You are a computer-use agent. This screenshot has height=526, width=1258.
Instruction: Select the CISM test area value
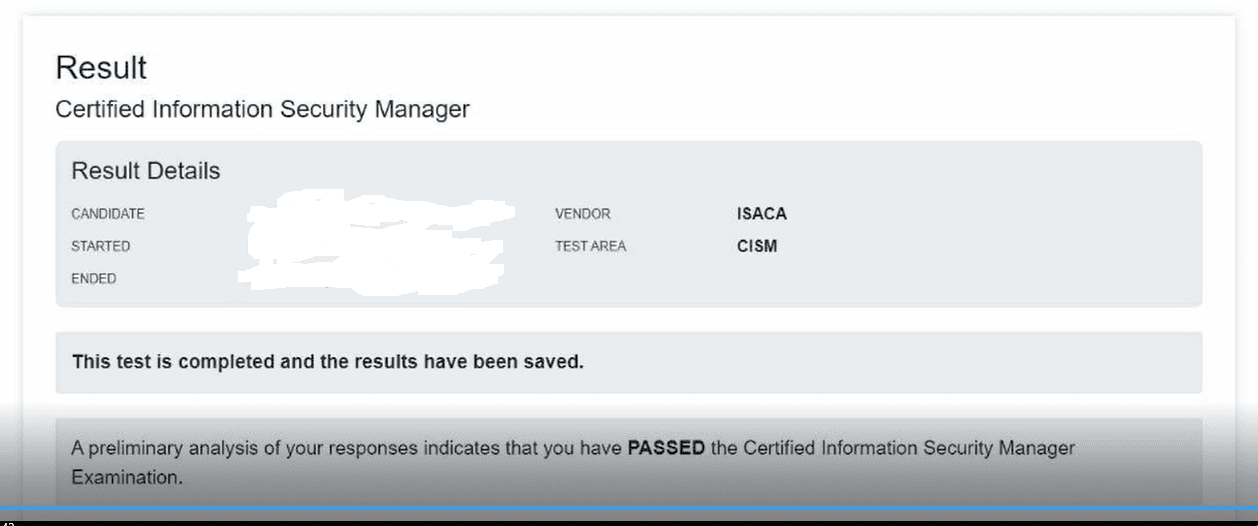pyautogui.click(x=756, y=246)
